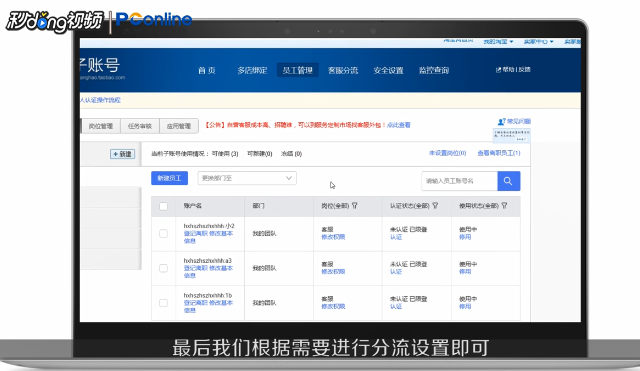This screenshot has width=640, height=371.
Task: Click 修改权限 in the fxhszhszhxhhh:小2 row
Action: click(x=333, y=237)
